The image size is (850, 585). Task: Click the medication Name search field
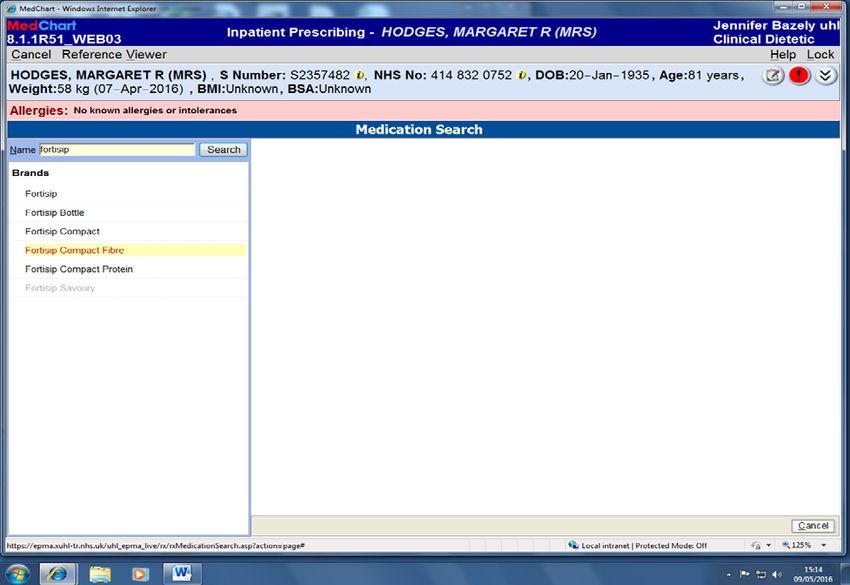[117, 150]
